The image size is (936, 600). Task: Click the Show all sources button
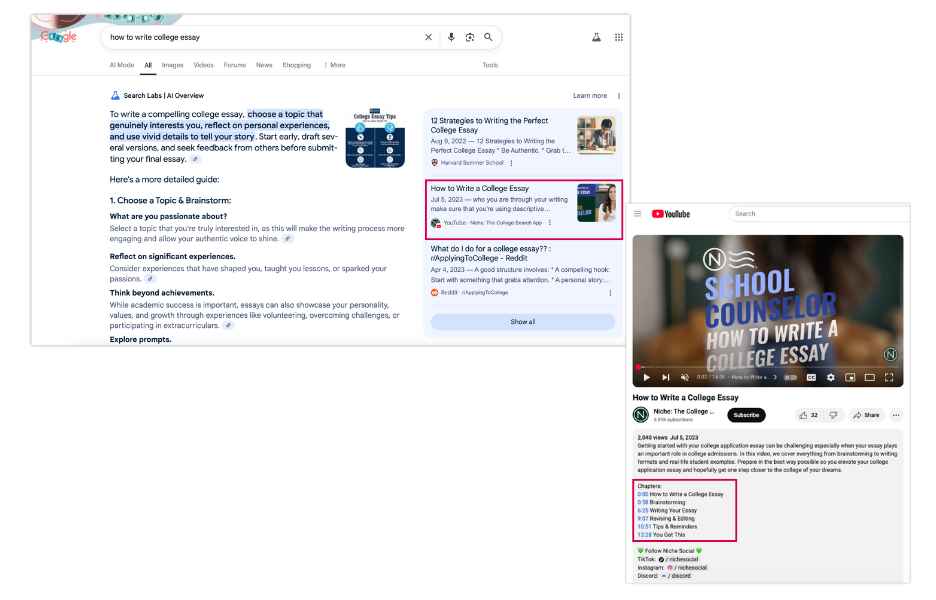tap(523, 322)
